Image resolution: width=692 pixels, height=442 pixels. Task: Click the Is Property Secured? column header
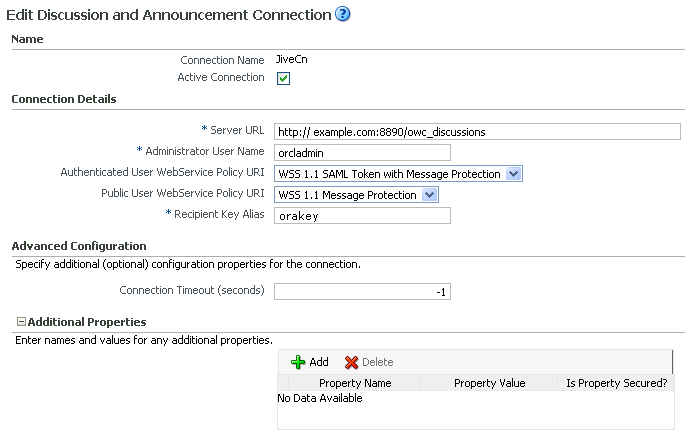click(616, 383)
